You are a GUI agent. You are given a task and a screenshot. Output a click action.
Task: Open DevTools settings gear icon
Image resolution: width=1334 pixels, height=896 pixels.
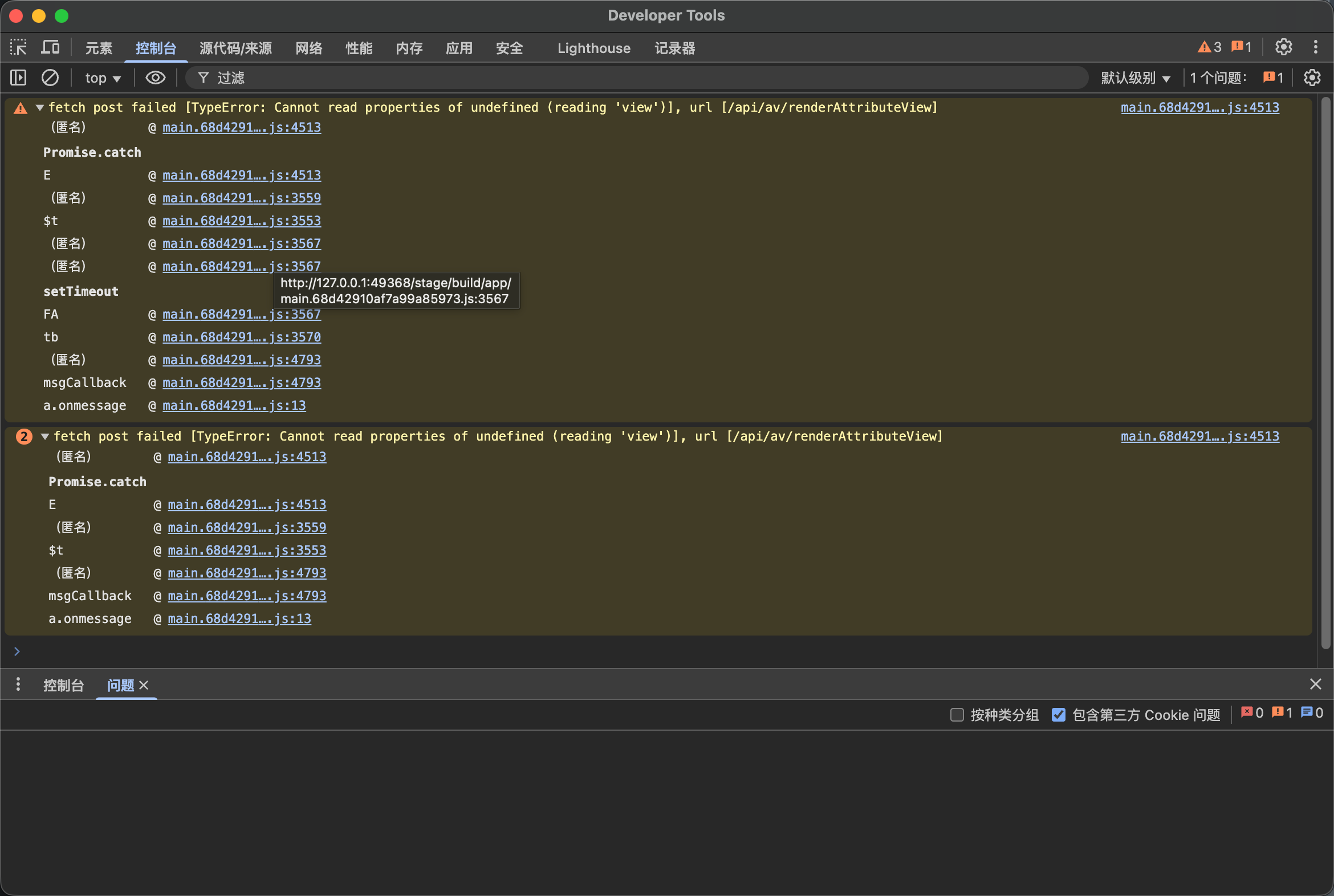(1283, 47)
